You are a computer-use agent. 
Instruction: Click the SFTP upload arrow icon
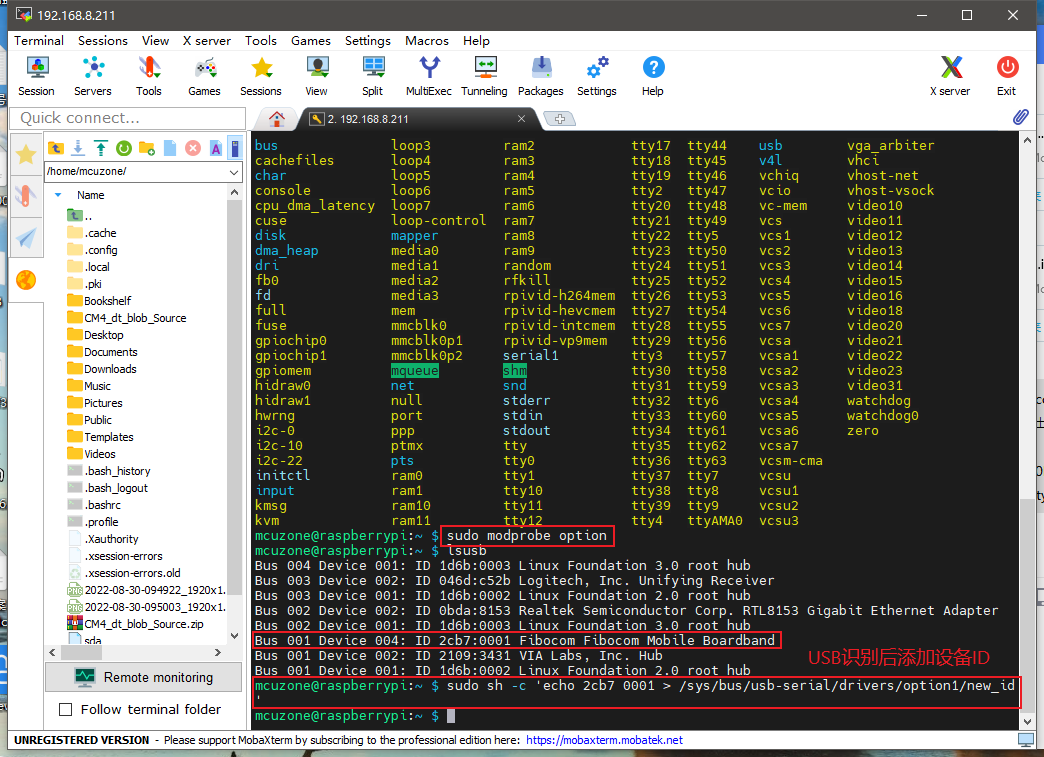[101, 148]
